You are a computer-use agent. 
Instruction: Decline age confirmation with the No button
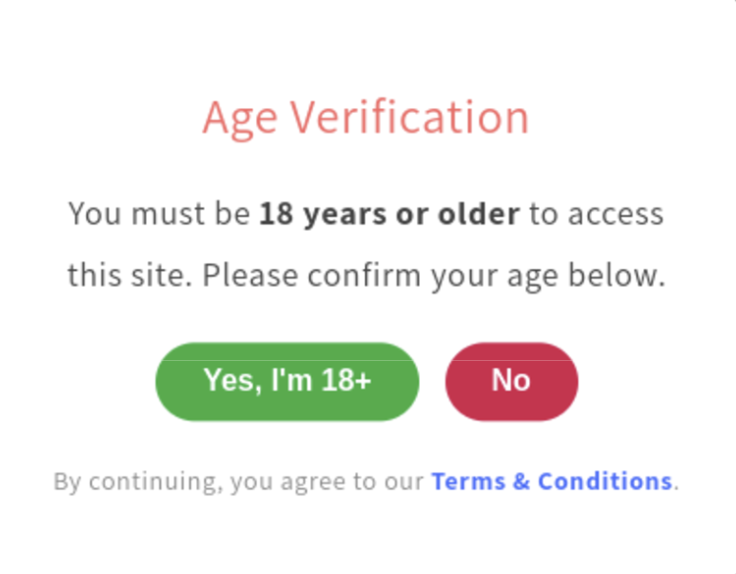pyautogui.click(x=511, y=381)
